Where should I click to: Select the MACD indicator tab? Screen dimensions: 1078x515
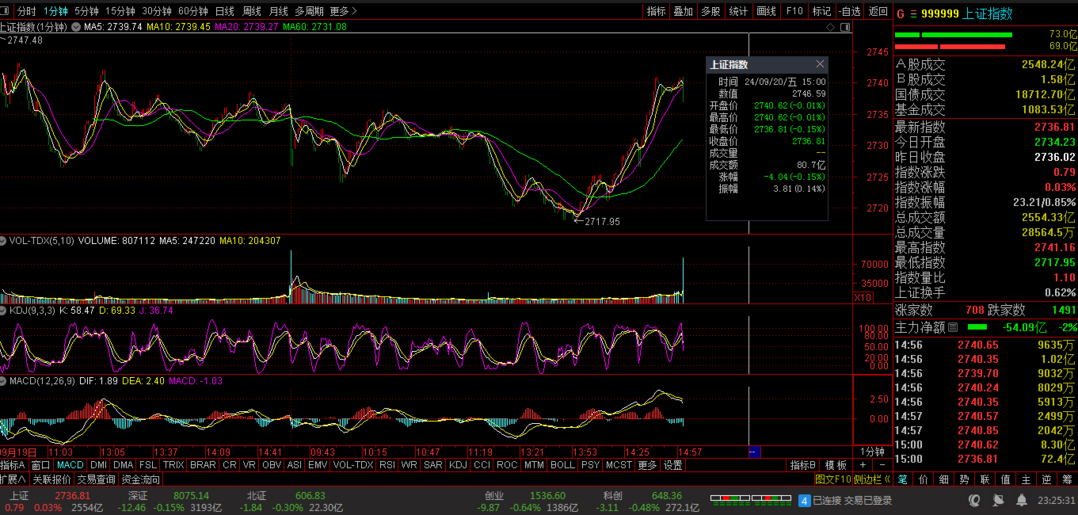point(71,465)
